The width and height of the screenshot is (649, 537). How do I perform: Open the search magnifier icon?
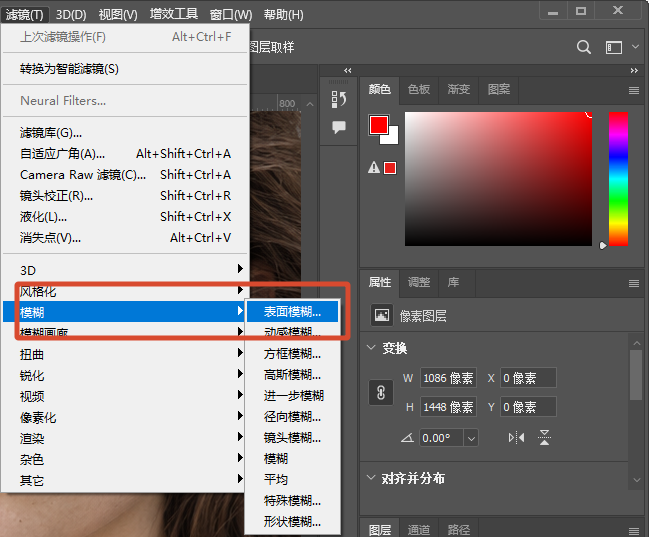pyautogui.click(x=584, y=47)
